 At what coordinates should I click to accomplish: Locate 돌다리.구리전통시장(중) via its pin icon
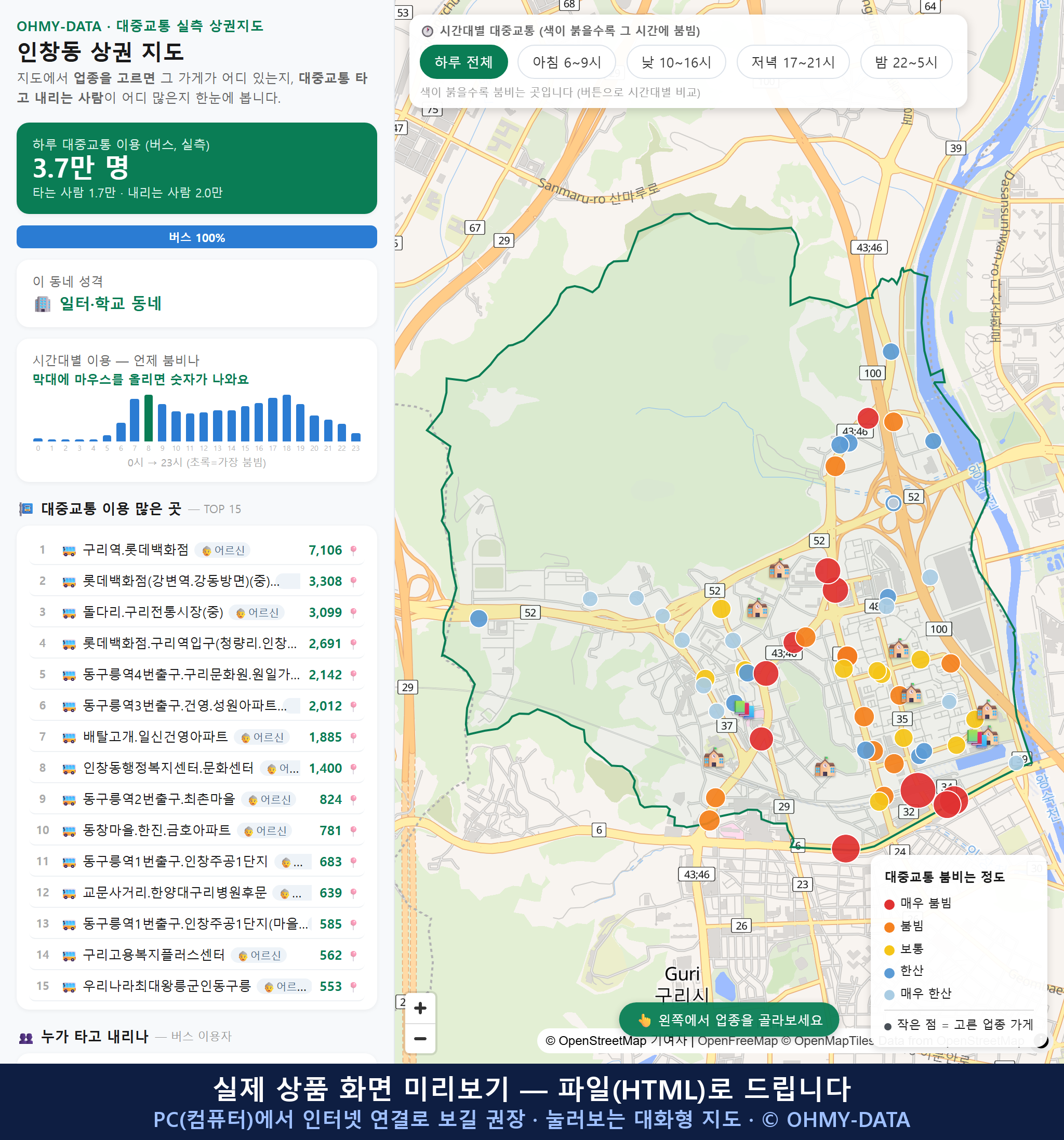point(353,612)
